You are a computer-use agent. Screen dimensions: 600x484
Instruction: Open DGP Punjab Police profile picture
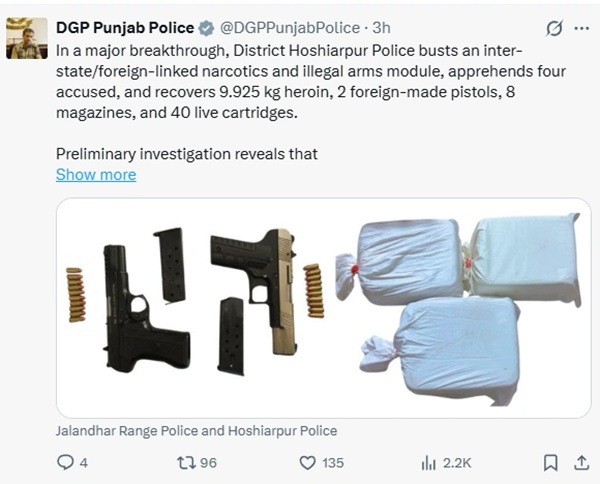point(27,38)
